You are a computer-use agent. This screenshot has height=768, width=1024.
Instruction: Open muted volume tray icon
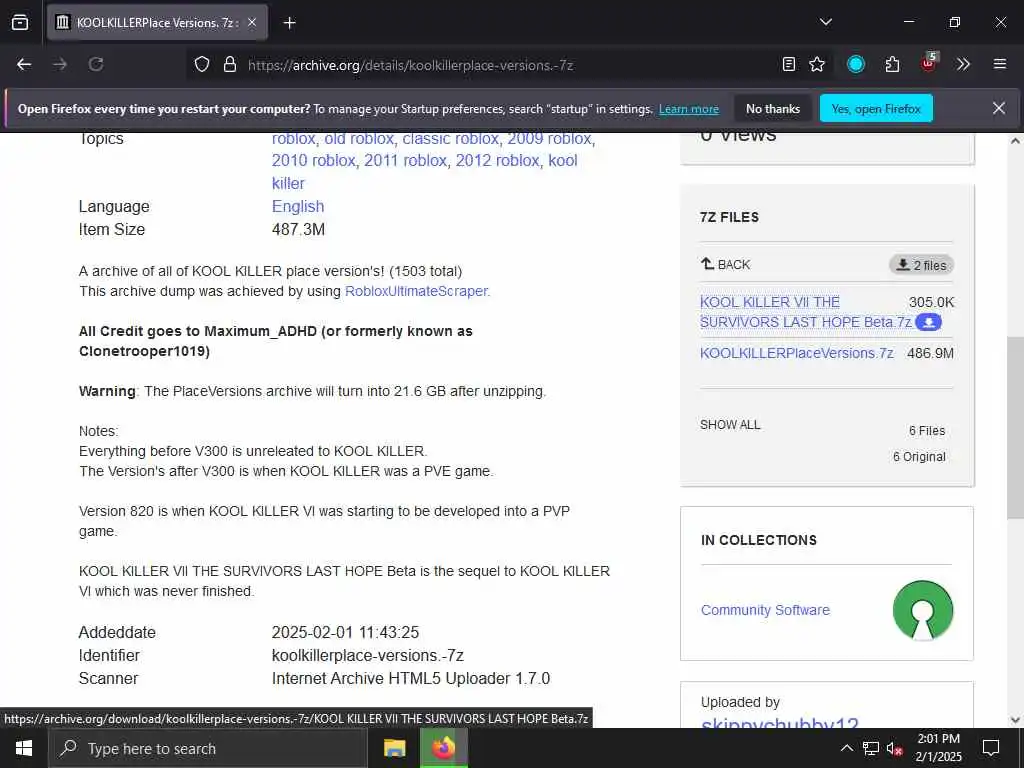(x=895, y=748)
